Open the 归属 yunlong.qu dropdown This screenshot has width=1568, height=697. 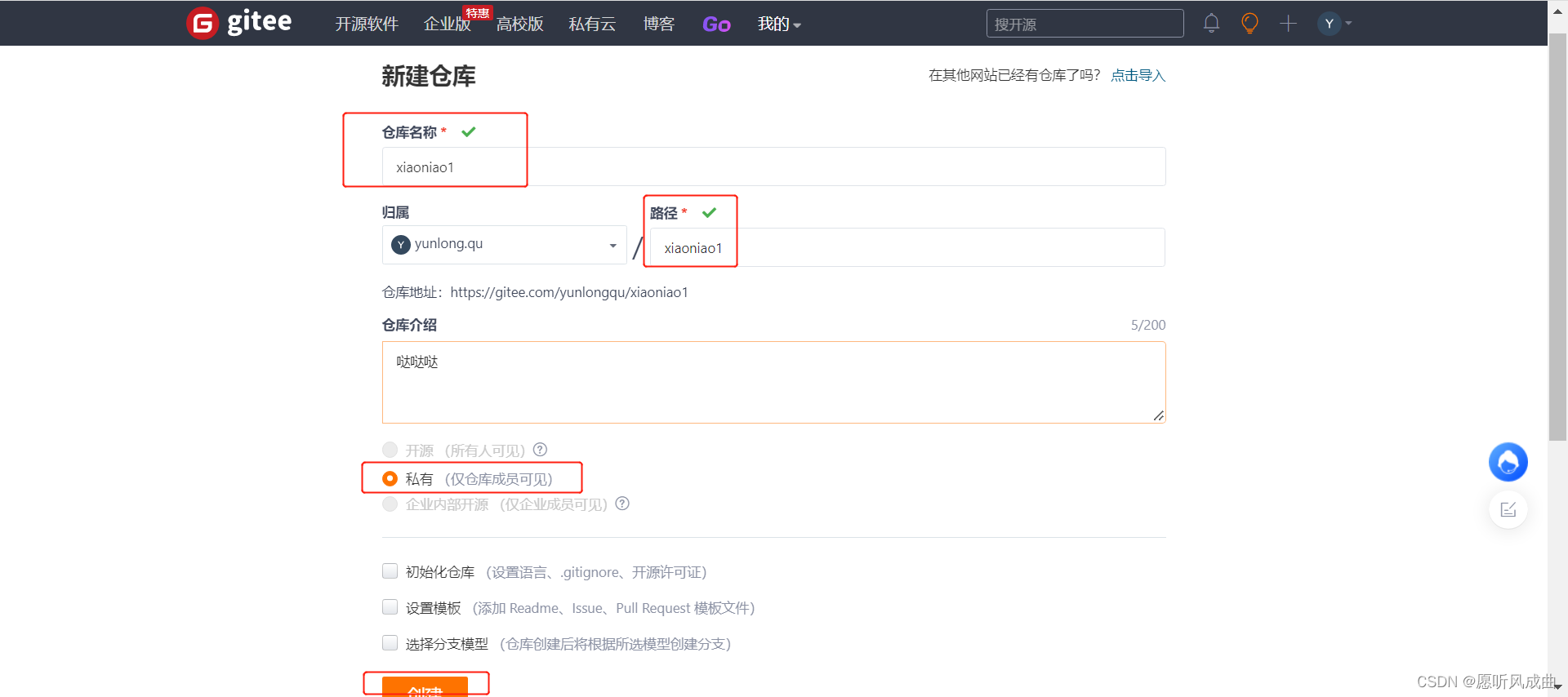click(504, 245)
